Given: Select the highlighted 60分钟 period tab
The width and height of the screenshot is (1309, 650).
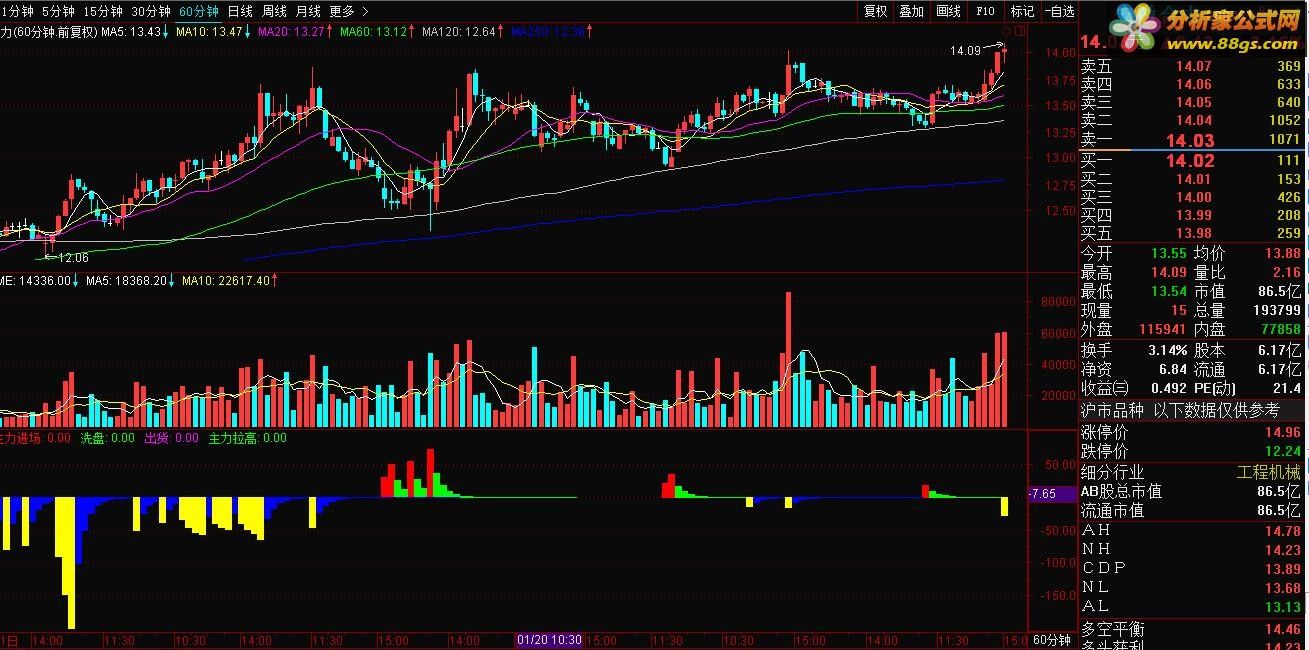Looking at the screenshot, I should [x=199, y=11].
